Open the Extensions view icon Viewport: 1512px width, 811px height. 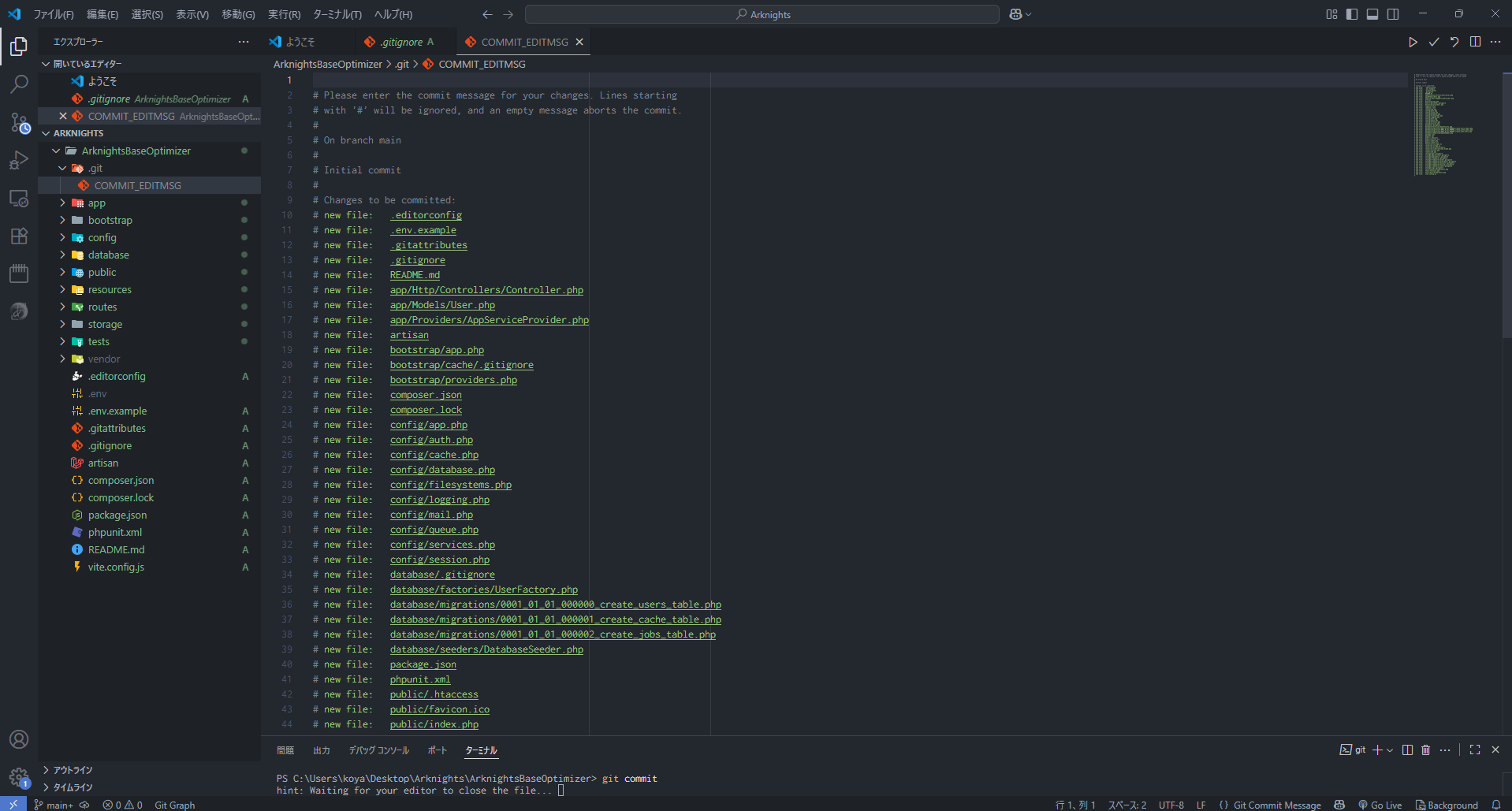pyautogui.click(x=19, y=236)
